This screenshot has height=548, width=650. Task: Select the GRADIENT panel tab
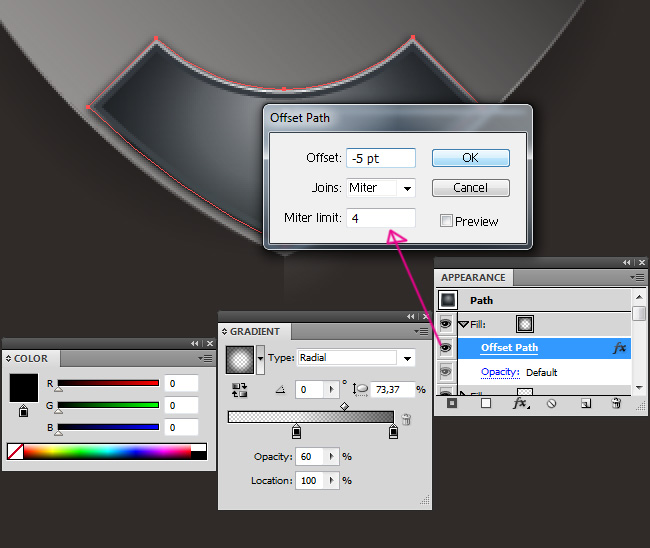click(255, 332)
